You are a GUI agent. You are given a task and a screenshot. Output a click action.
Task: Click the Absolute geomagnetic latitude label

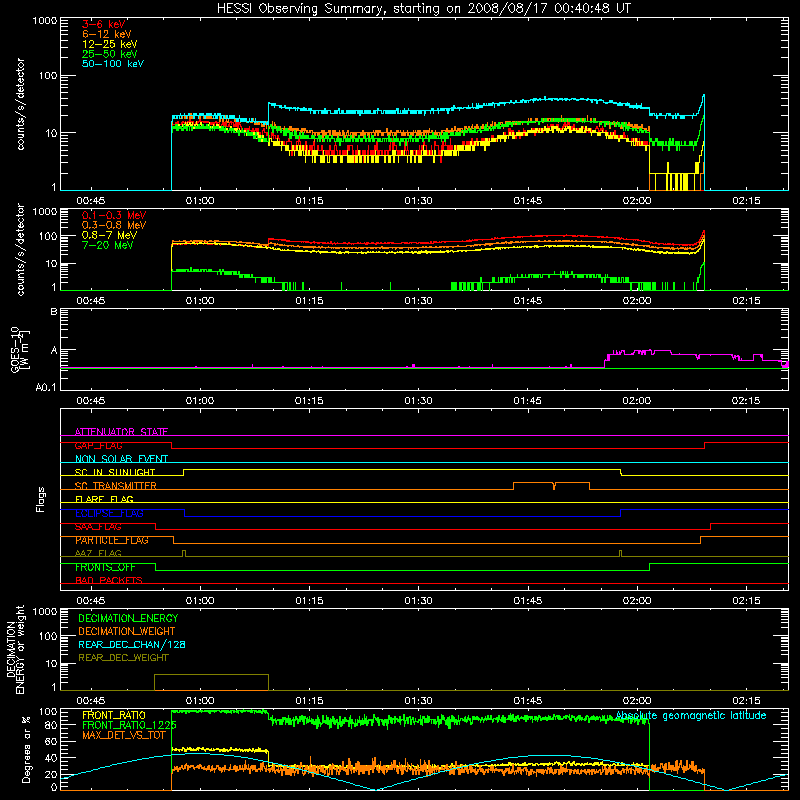(691, 716)
